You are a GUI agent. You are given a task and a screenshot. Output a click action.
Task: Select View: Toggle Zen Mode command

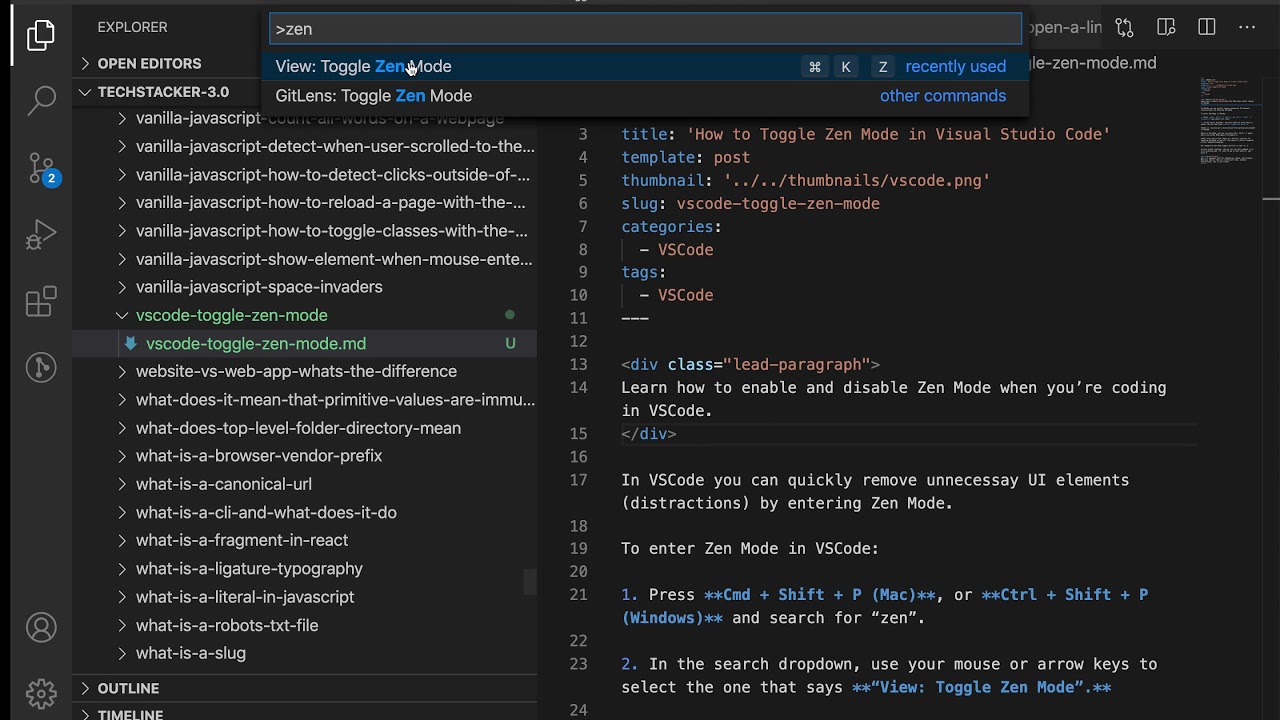[x=644, y=66]
